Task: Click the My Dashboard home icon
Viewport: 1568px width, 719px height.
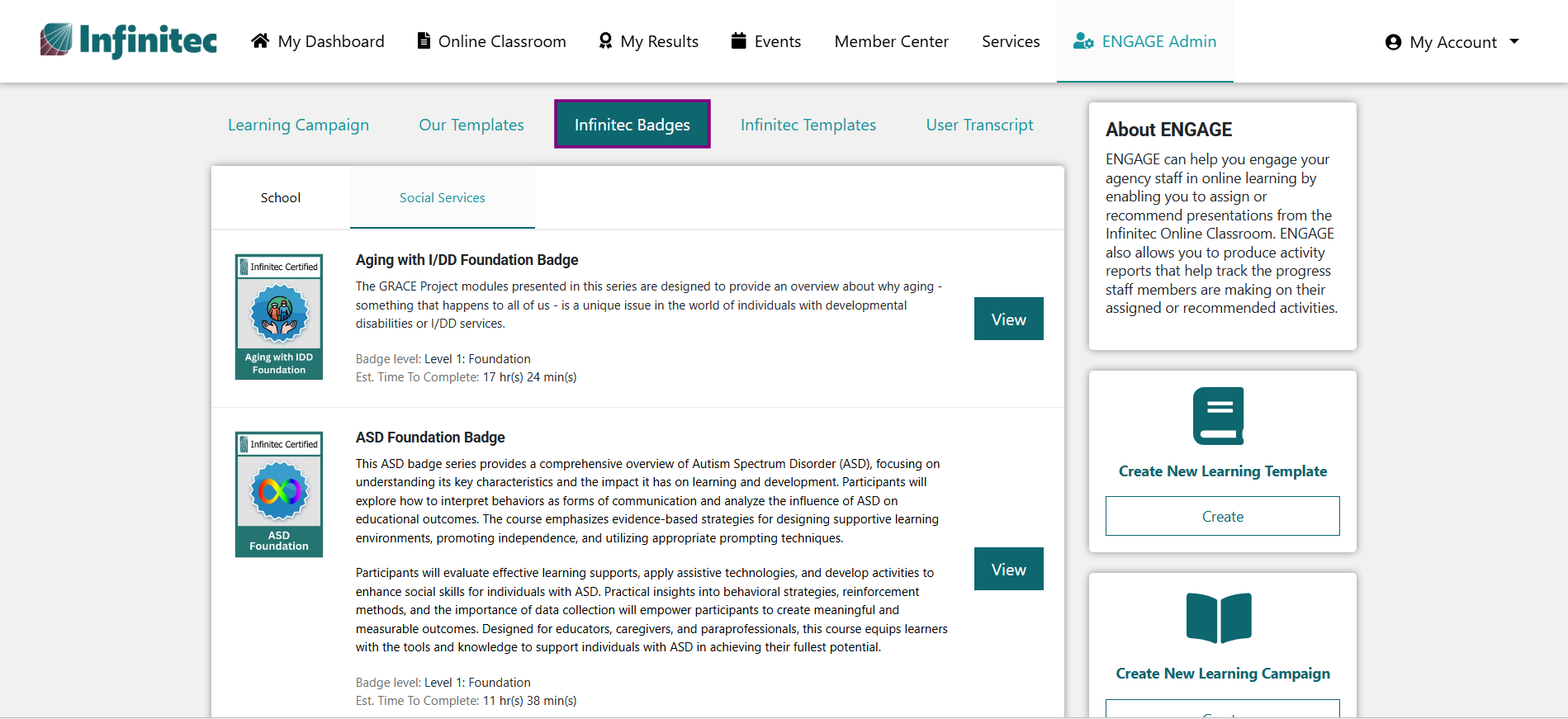Action: [x=260, y=40]
